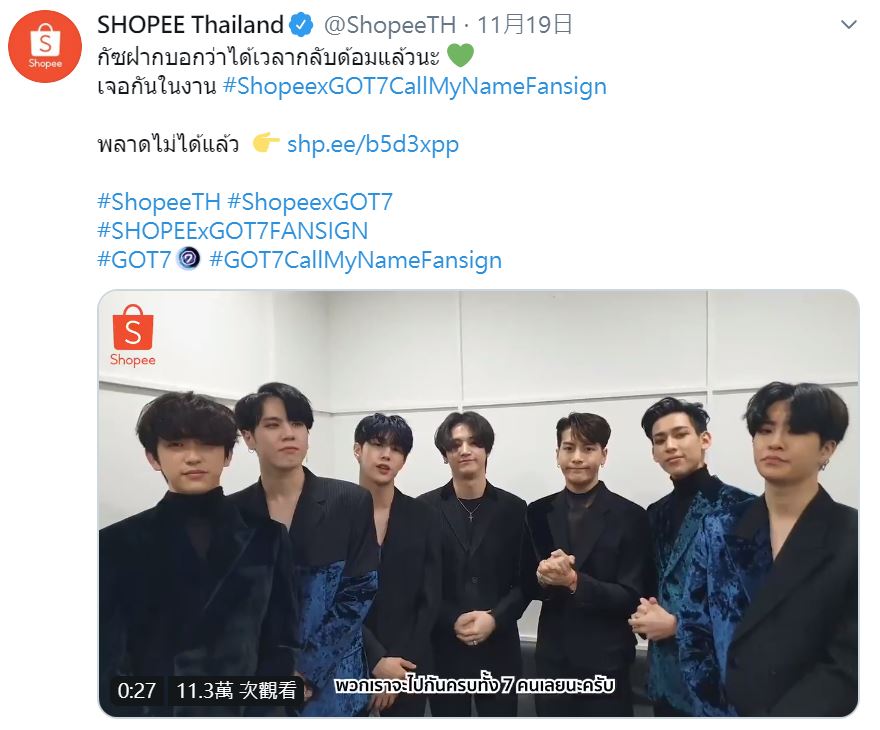Open the 11月19日 tweet timestamp
This screenshot has height=730, width=880.
click(x=525, y=25)
